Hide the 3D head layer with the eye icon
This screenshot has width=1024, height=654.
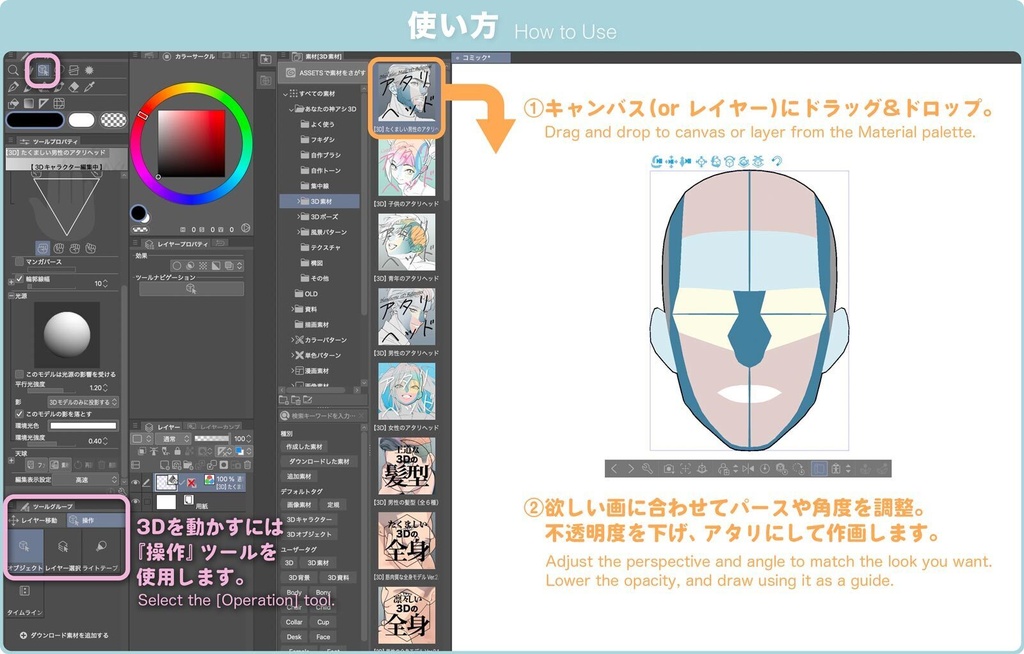pyautogui.click(x=135, y=483)
